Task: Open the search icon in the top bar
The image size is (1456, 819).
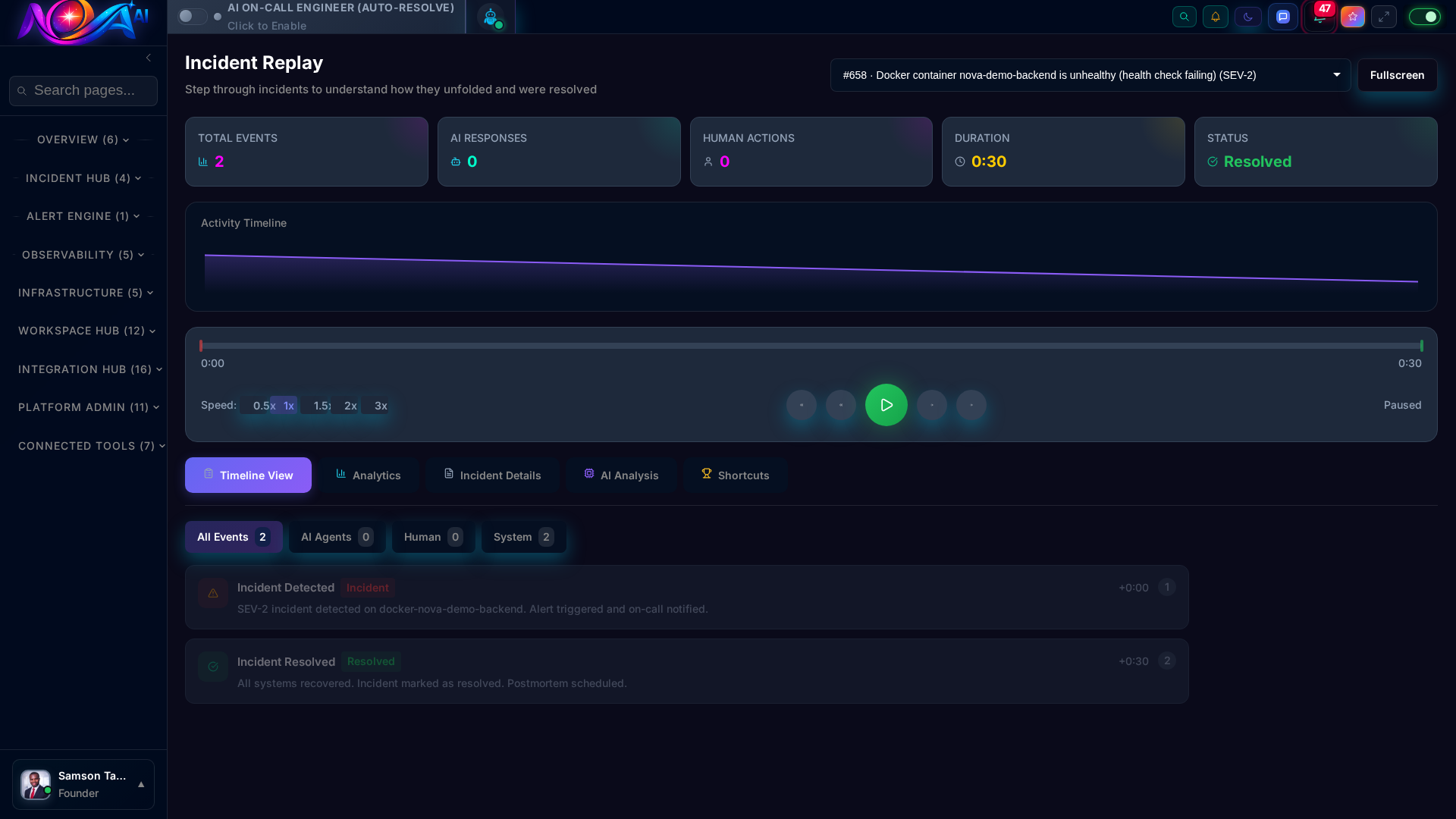Action: [1185, 16]
